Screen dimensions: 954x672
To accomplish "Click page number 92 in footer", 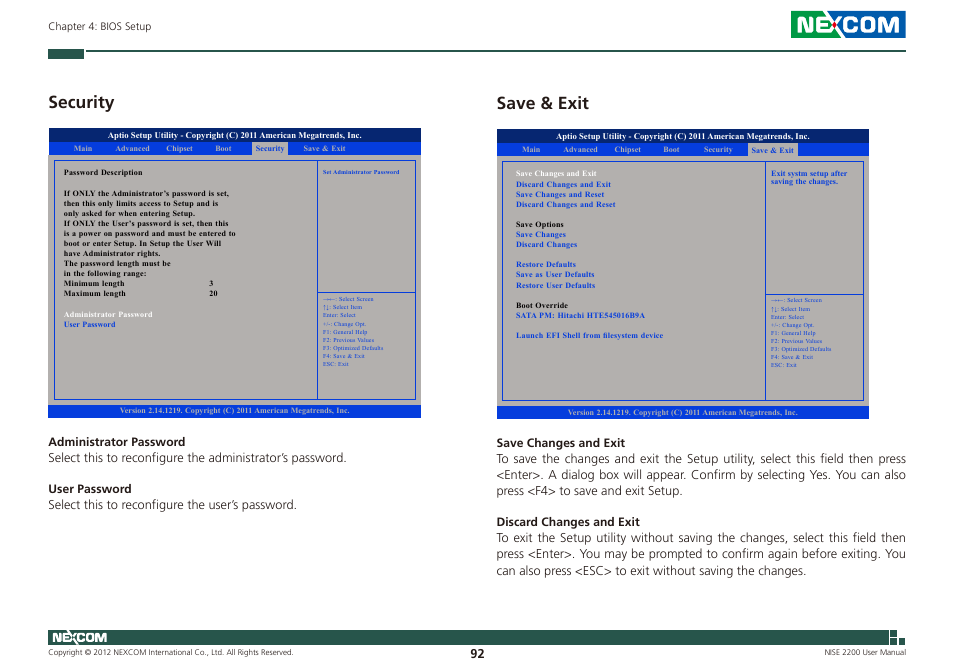I will tap(477, 654).
